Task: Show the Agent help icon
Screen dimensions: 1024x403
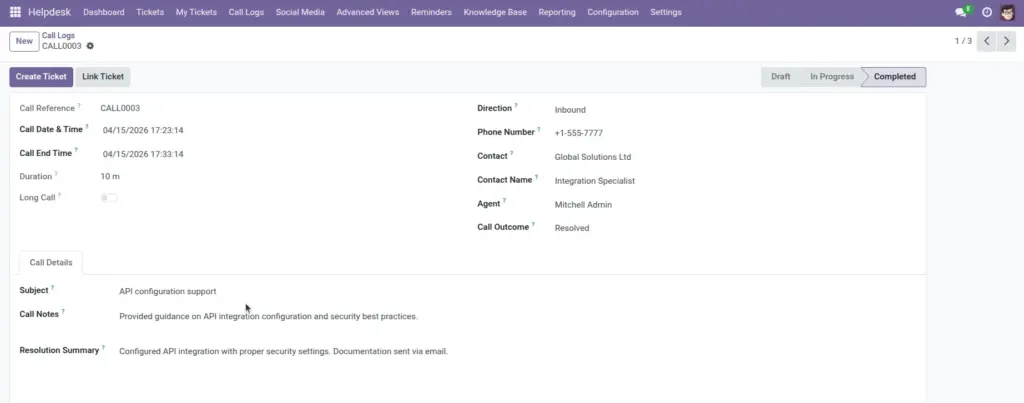Action: [504, 201]
